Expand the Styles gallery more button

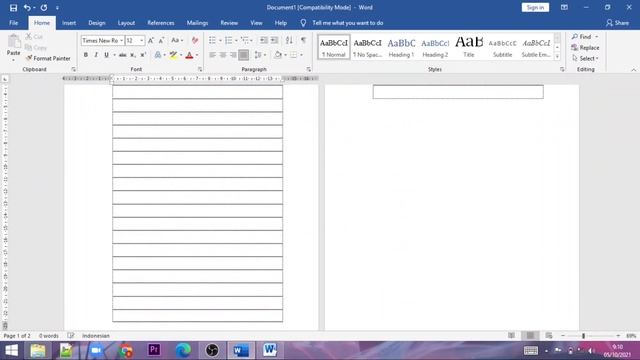[x=557, y=57]
